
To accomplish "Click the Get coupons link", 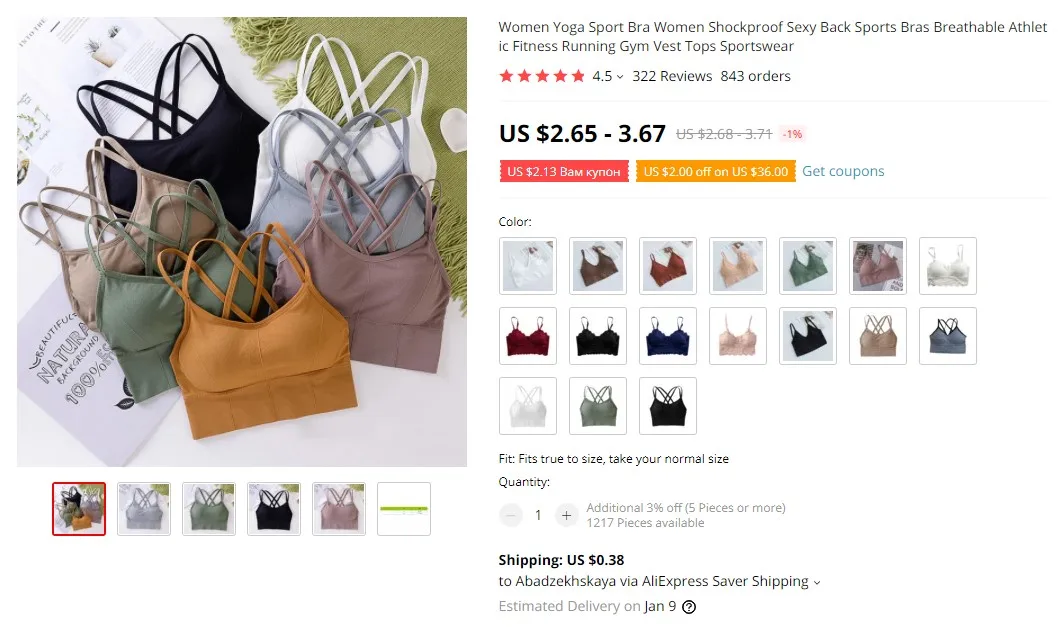I will [843, 171].
